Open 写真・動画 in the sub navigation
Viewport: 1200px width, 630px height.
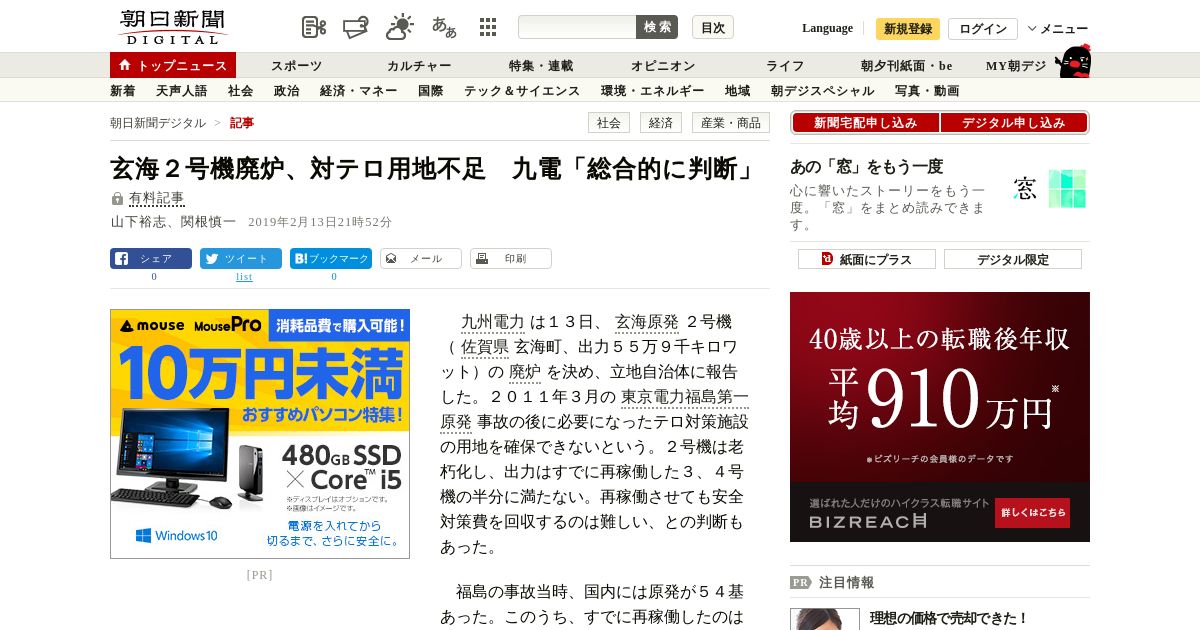pyautogui.click(x=927, y=91)
